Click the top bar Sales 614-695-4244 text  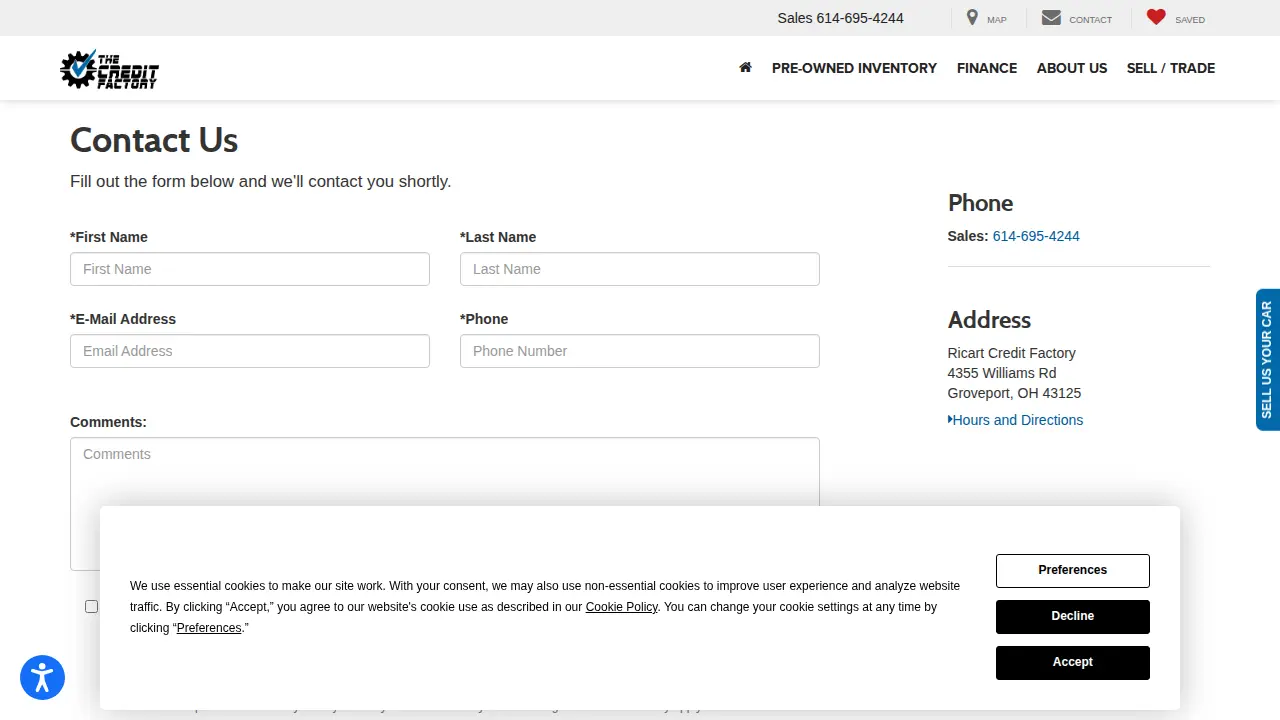(841, 18)
